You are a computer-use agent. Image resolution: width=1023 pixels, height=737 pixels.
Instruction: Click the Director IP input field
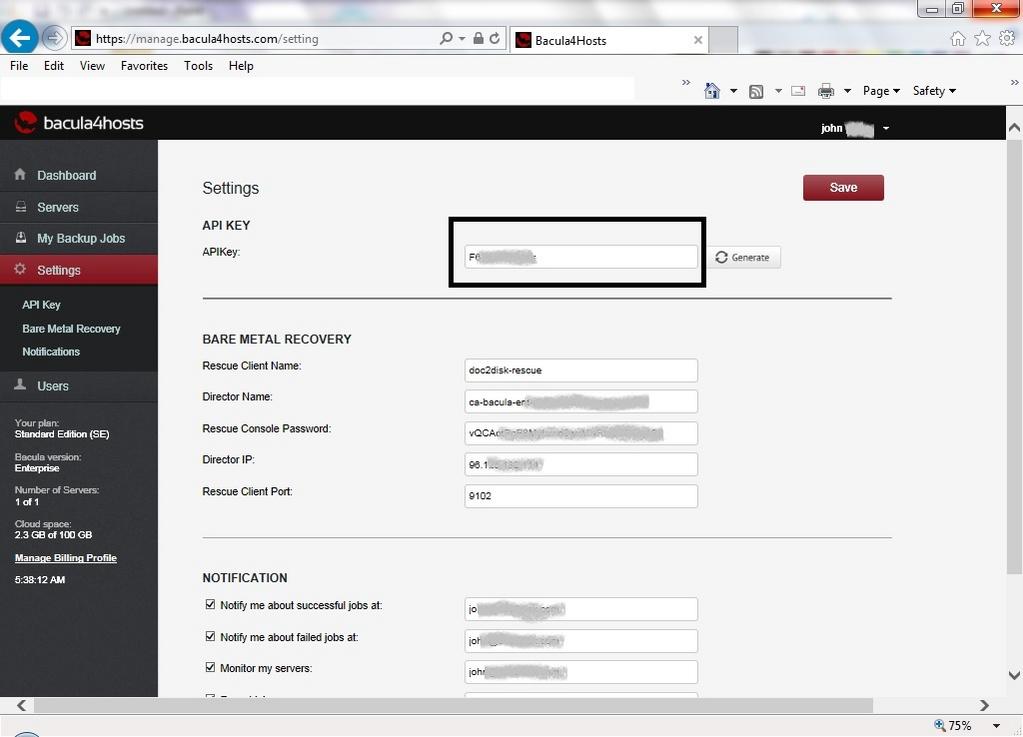581,464
